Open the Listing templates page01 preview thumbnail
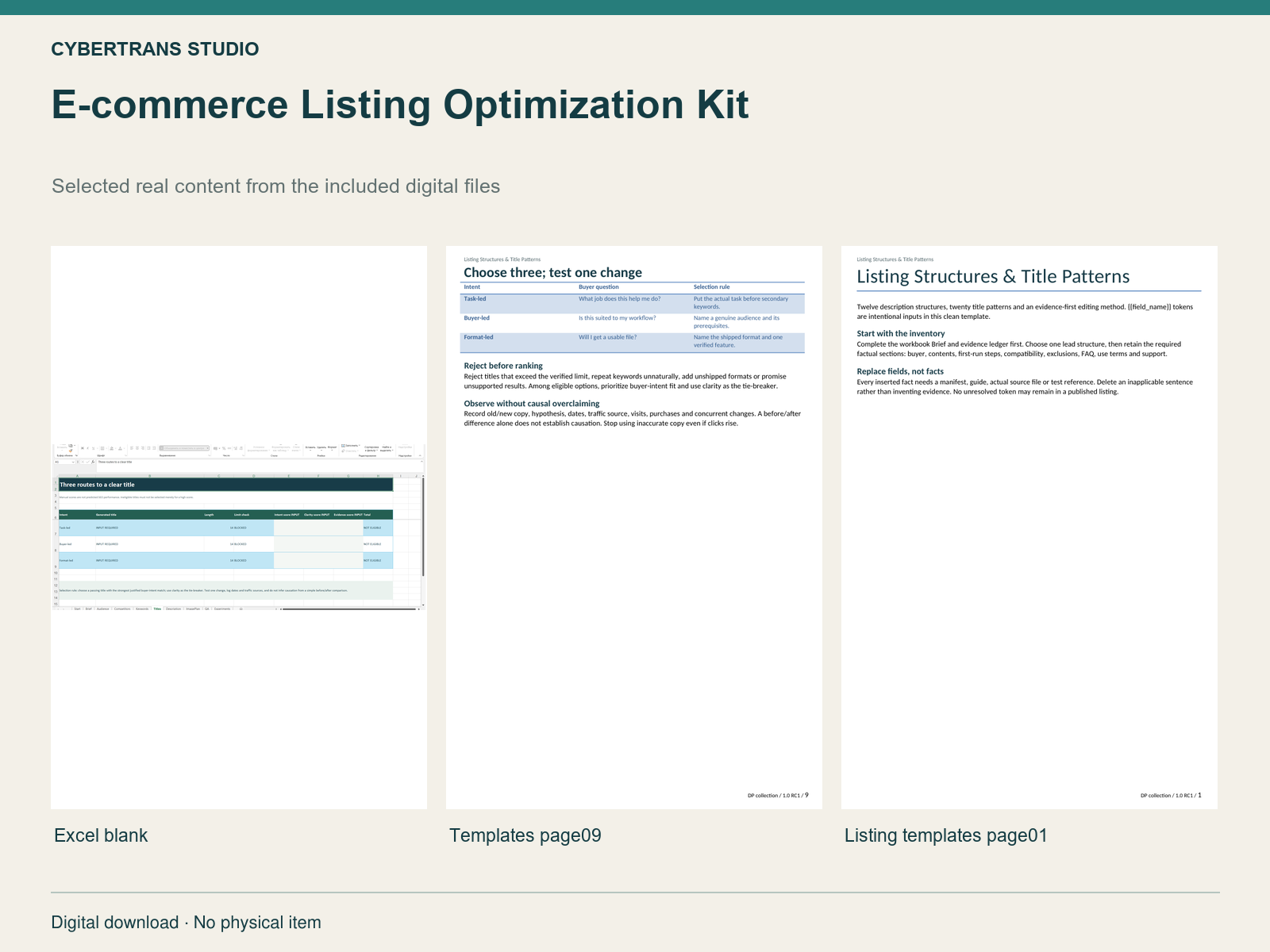Viewport: 1270px width, 952px height. [1029, 528]
